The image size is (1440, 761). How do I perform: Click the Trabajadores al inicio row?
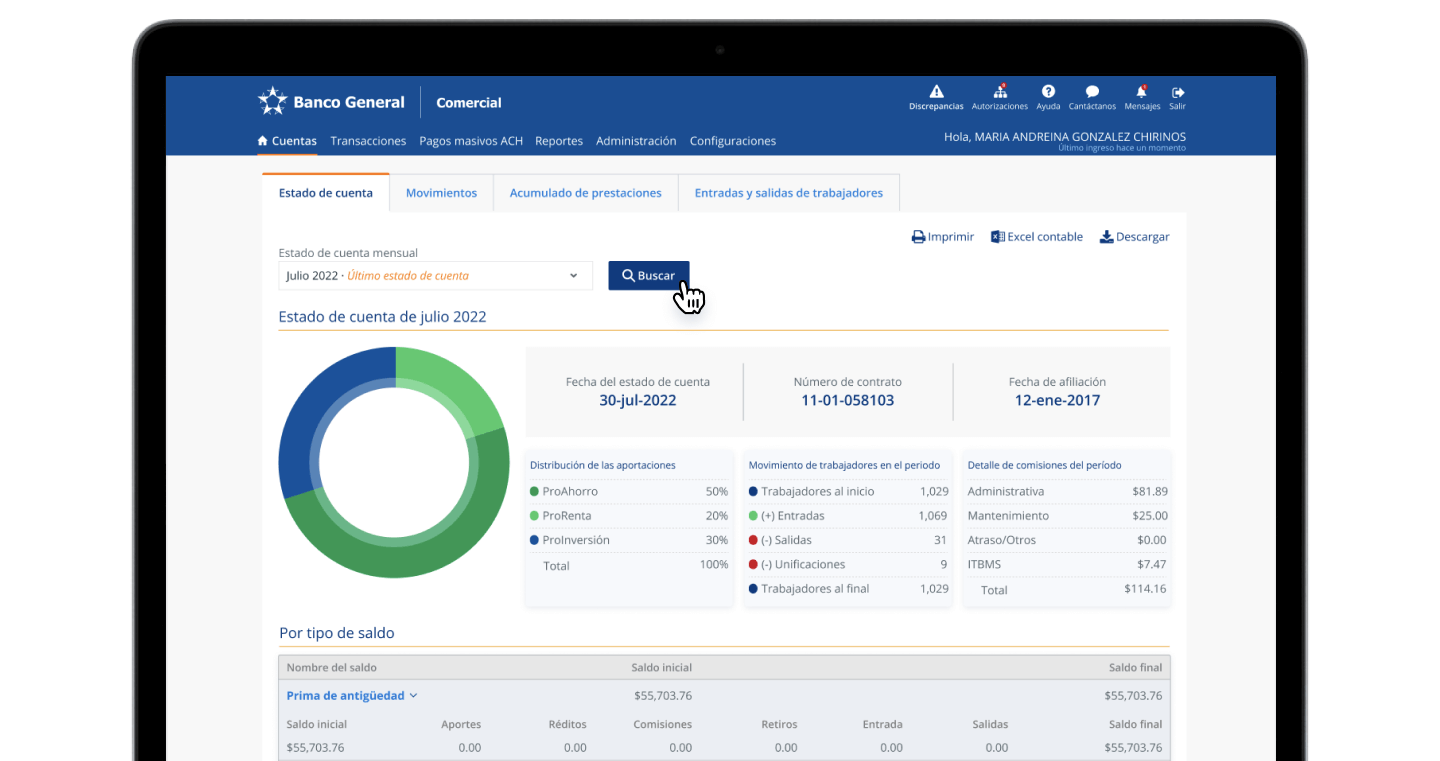pos(848,492)
